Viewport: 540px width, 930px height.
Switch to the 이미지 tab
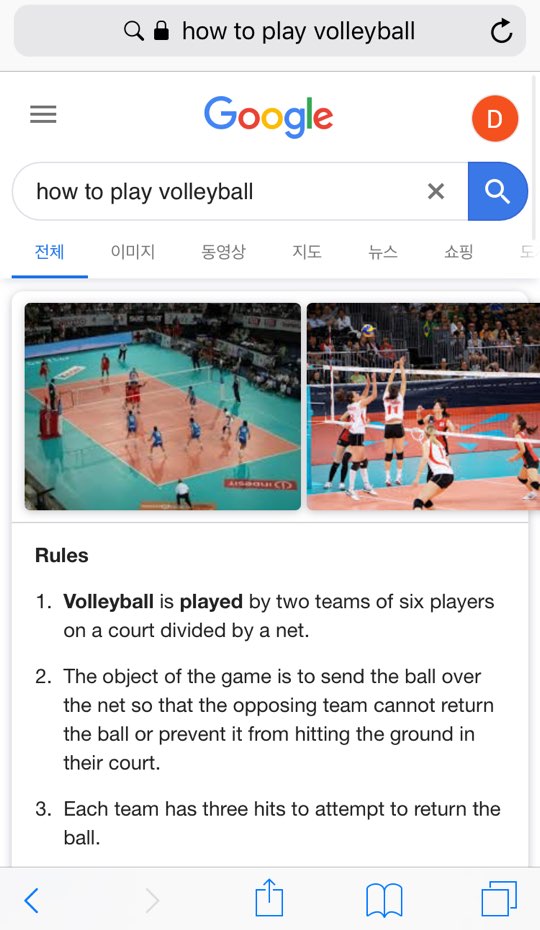pyautogui.click(x=133, y=251)
